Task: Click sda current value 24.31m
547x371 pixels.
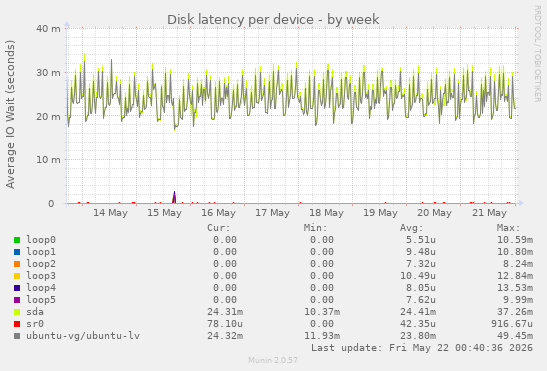Action: tap(225, 312)
